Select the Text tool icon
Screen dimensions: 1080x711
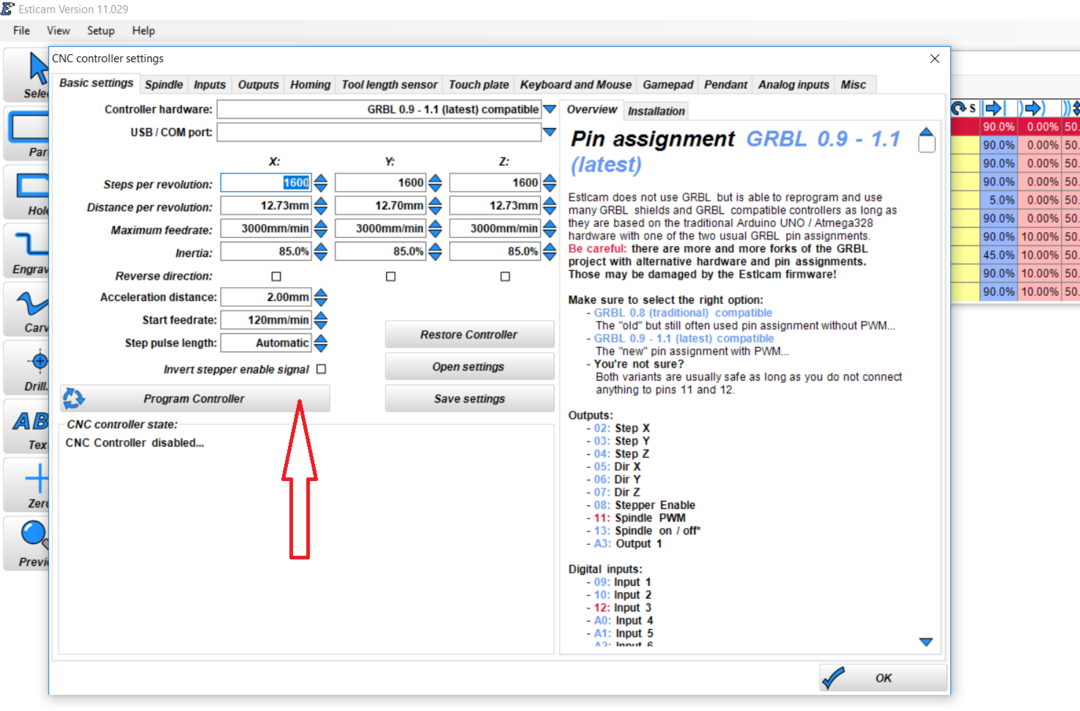click(x=30, y=426)
